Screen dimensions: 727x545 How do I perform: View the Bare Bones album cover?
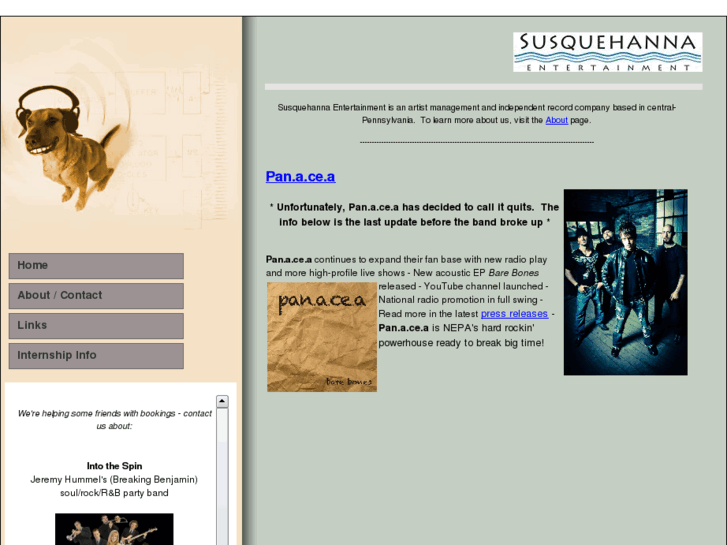(x=322, y=337)
